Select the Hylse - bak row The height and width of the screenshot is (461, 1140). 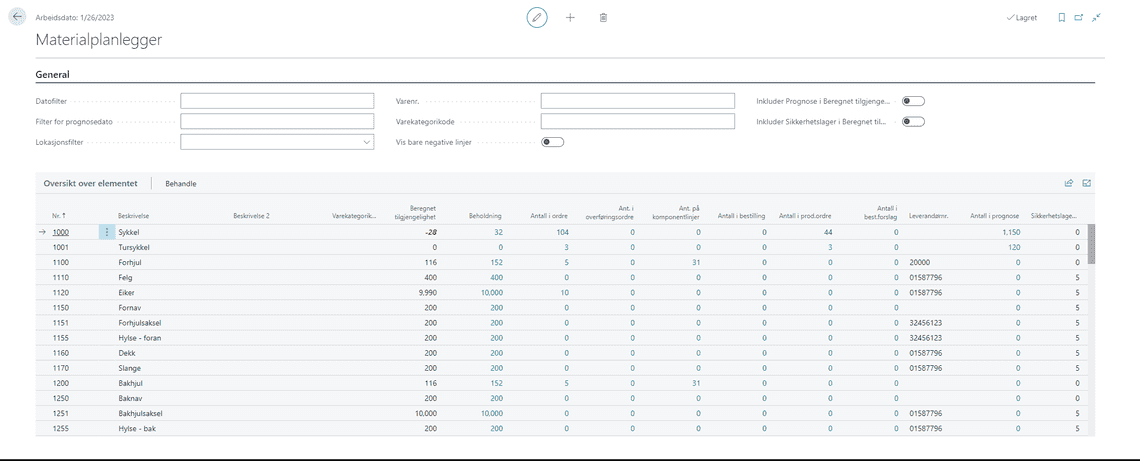point(137,428)
